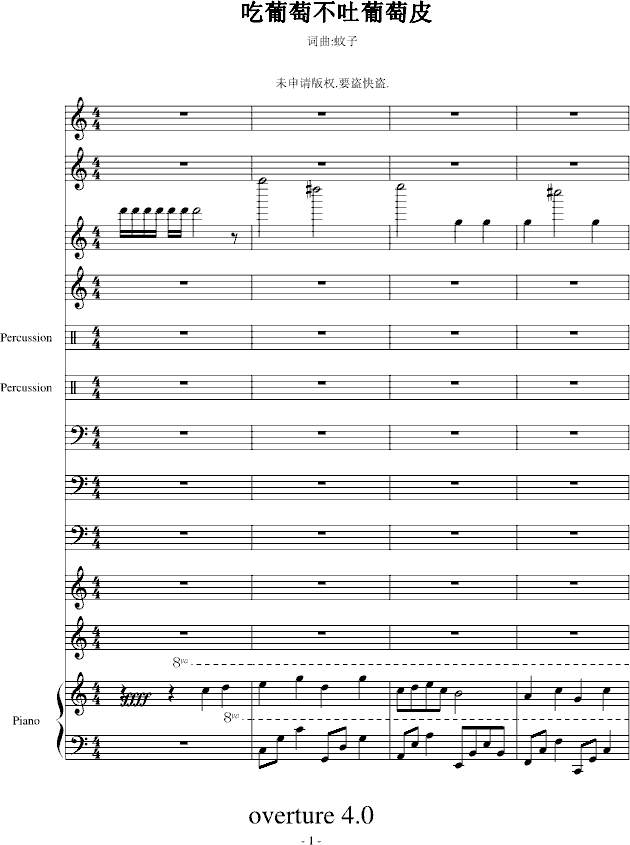630x845 pixels.
Task: Select the first Percussion staff label
Action: click(x=26, y=338)
